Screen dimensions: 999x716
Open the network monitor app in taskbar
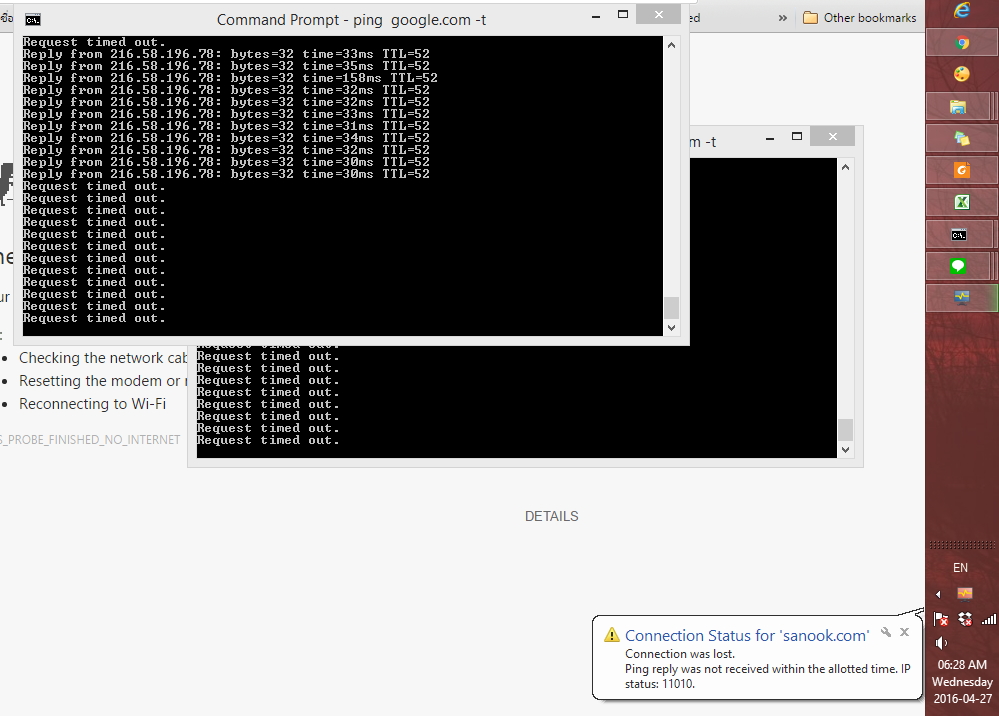coord(962,297)
